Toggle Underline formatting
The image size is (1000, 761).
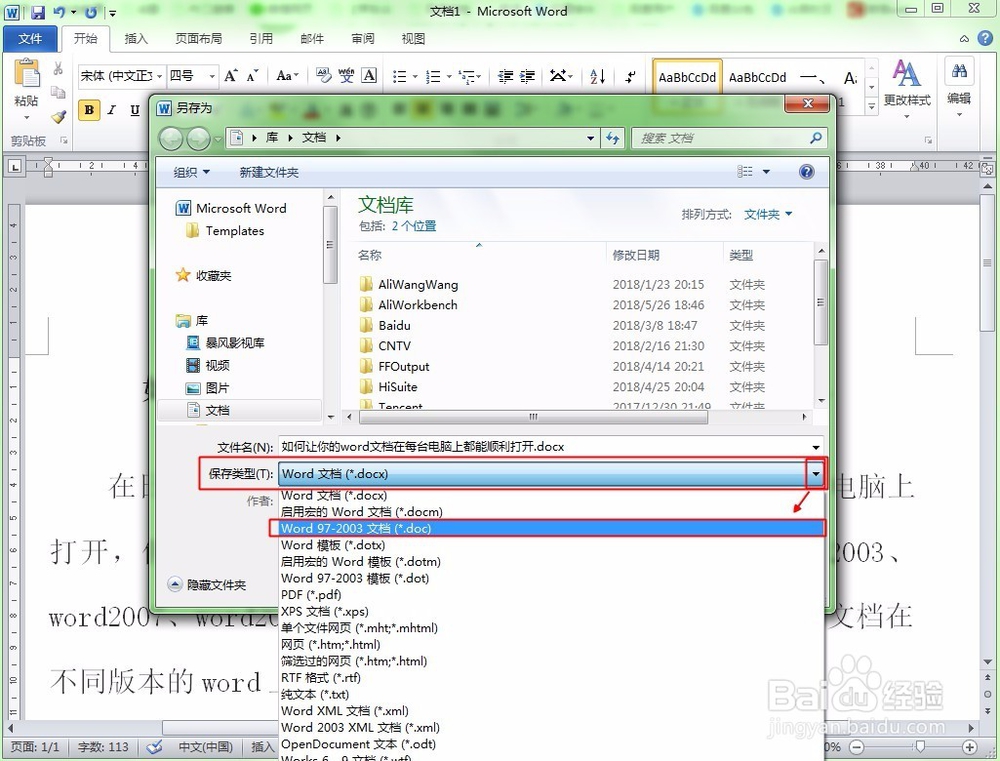(135, 110)
